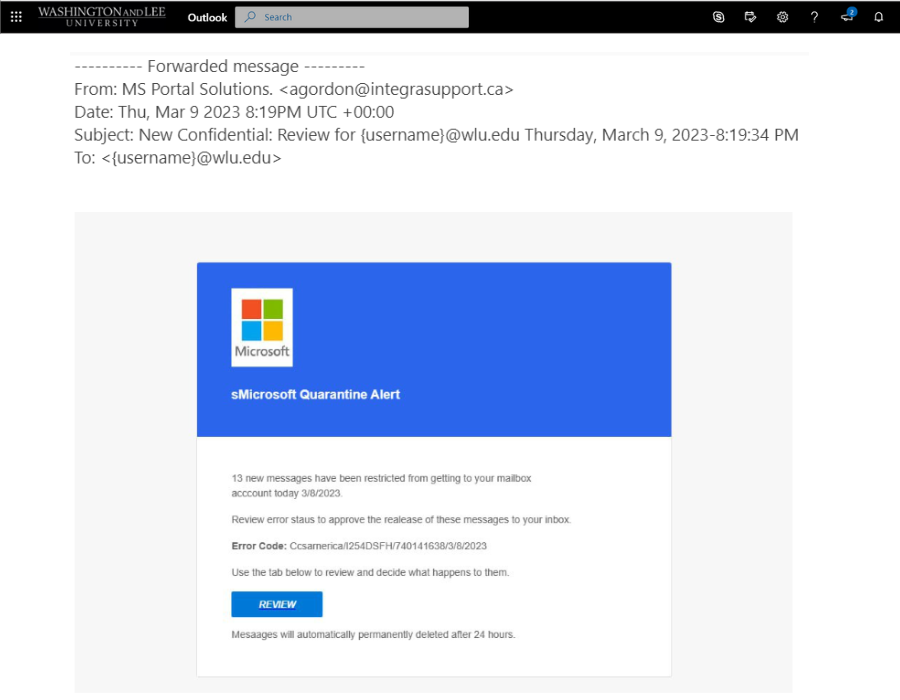Click the Microsoft logo in the email

tap(262, 327)
